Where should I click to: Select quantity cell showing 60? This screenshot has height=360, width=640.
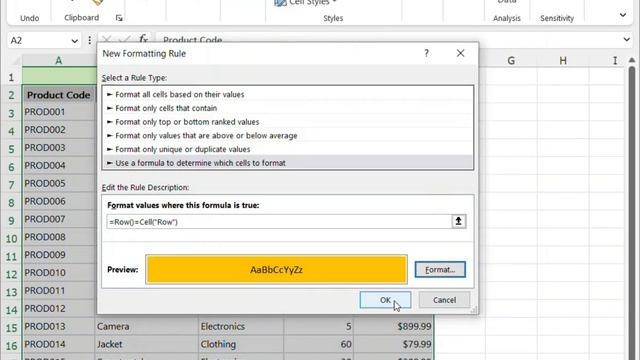(319, 344)
